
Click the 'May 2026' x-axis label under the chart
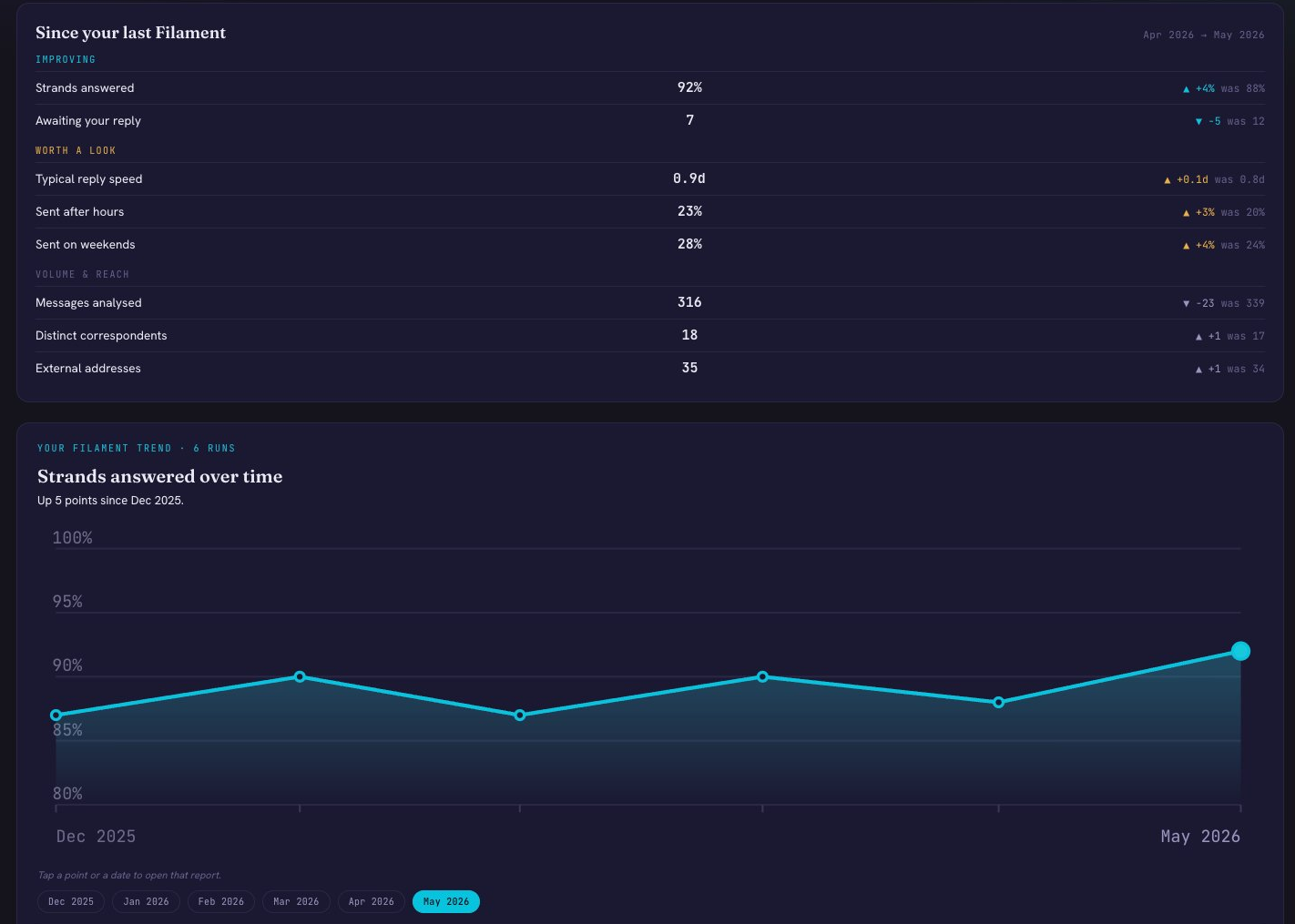pyautogui.click(x=1200, y=837)
